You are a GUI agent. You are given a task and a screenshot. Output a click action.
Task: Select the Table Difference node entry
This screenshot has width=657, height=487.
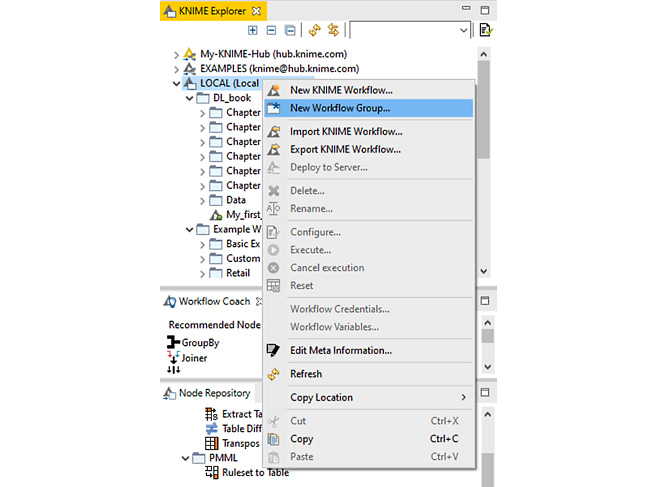pyautogui.click(x=233, y=429)
